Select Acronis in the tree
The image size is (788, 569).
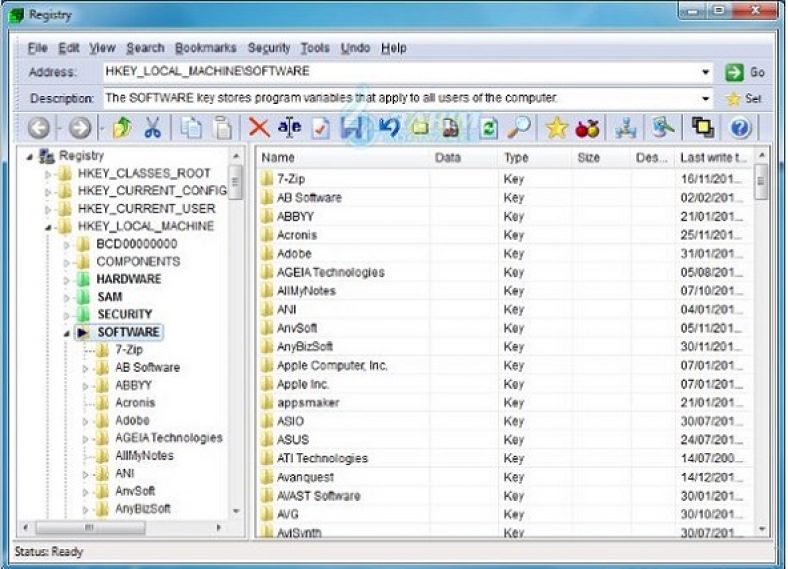[x=135, y=403]
